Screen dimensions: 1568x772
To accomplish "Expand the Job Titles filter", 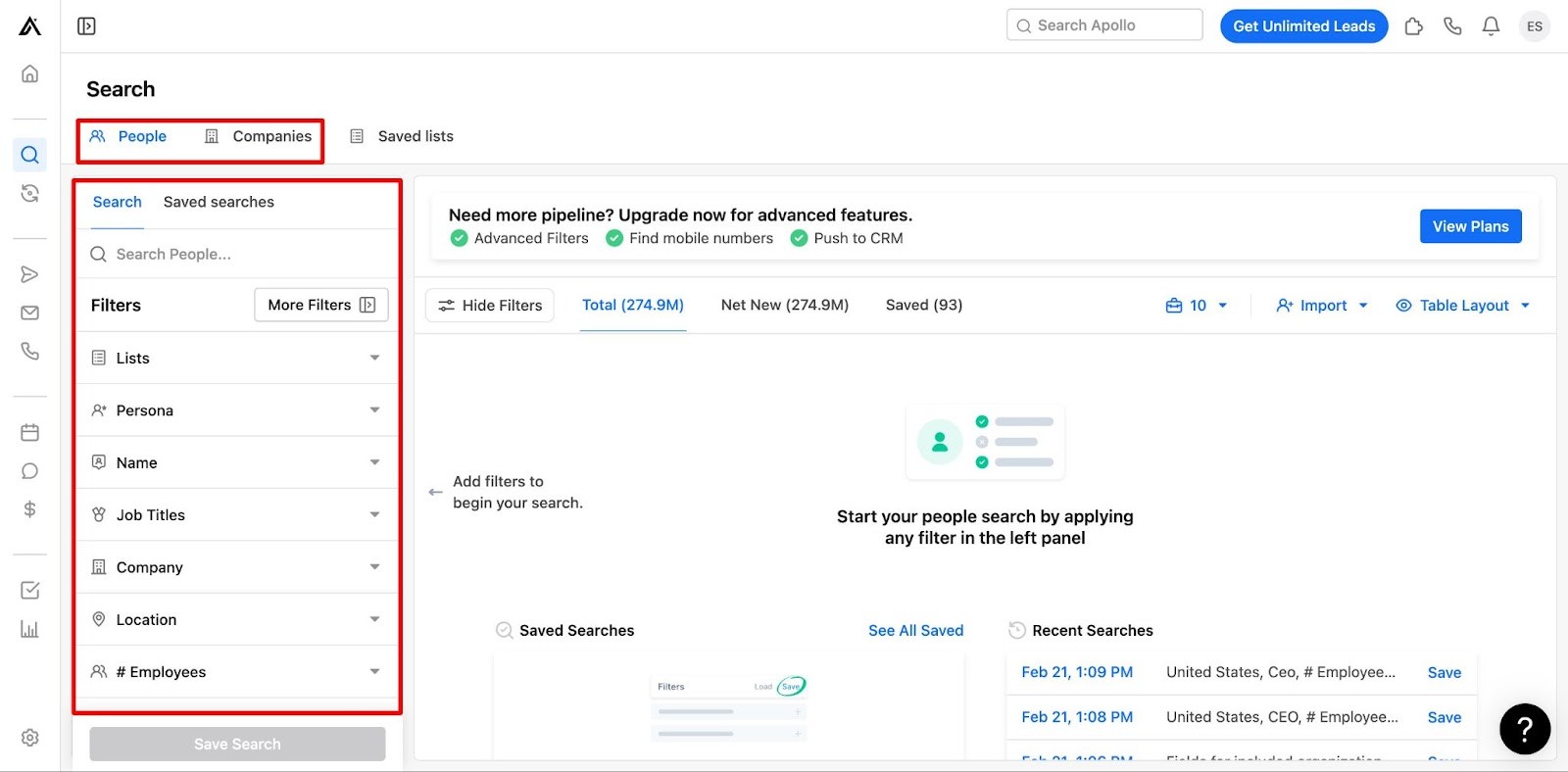I will [x=237, y=515].
